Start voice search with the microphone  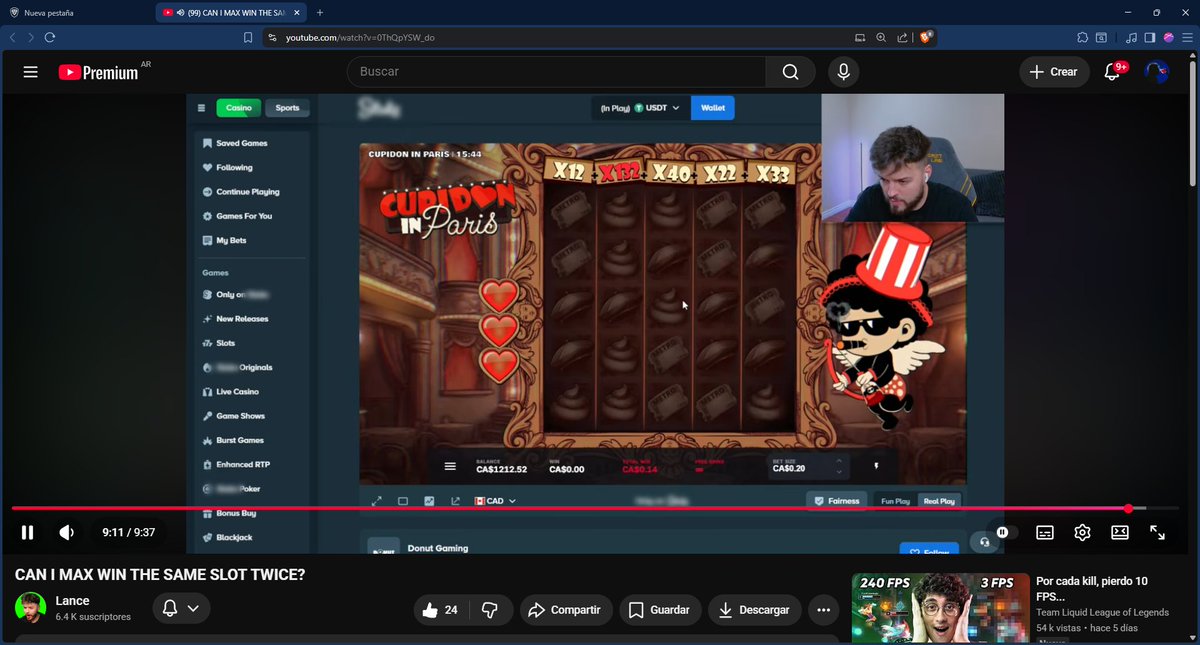844,72
